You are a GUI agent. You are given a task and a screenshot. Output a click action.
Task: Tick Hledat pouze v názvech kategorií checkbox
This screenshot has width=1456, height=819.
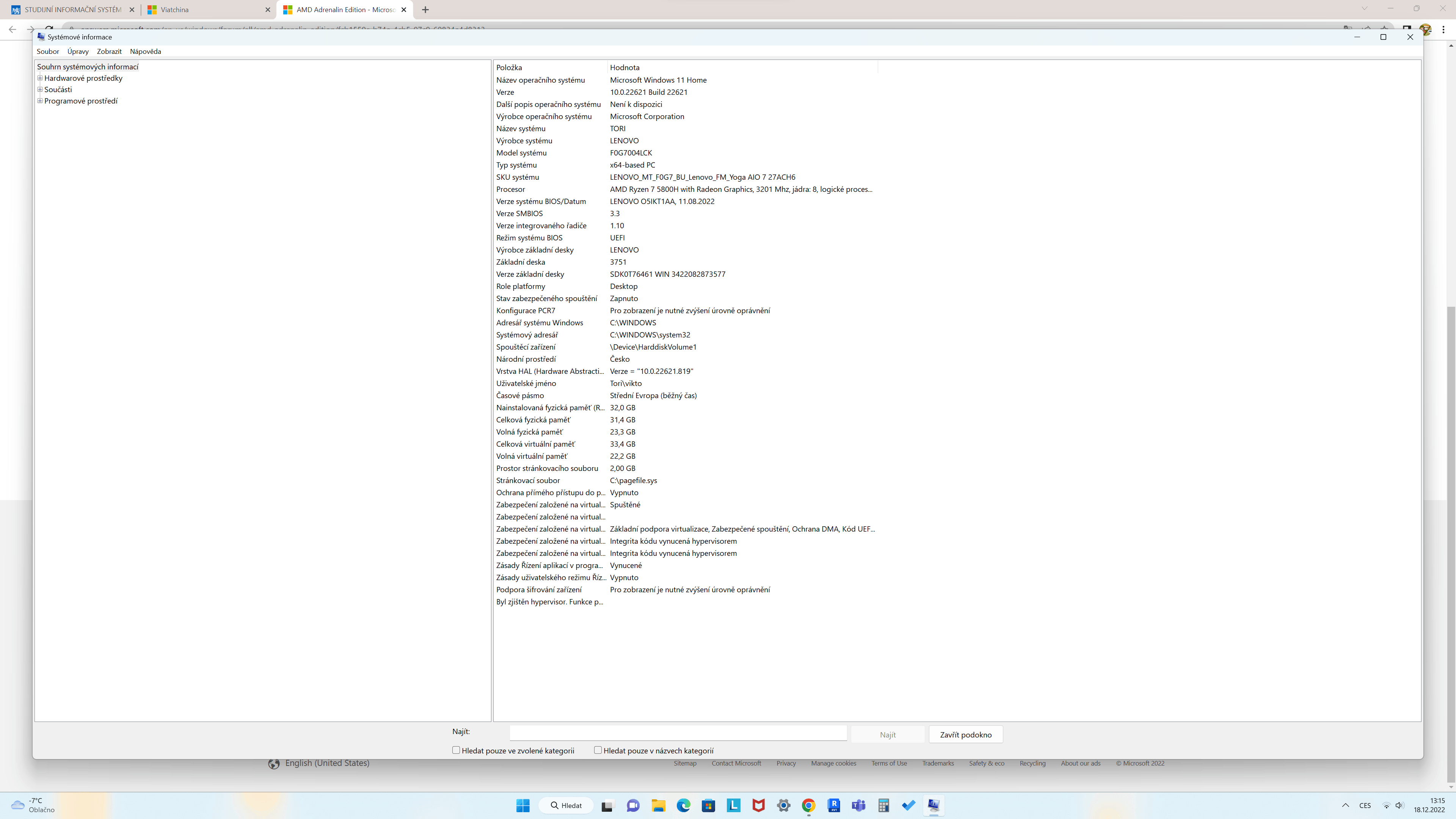tap(598, 750)
